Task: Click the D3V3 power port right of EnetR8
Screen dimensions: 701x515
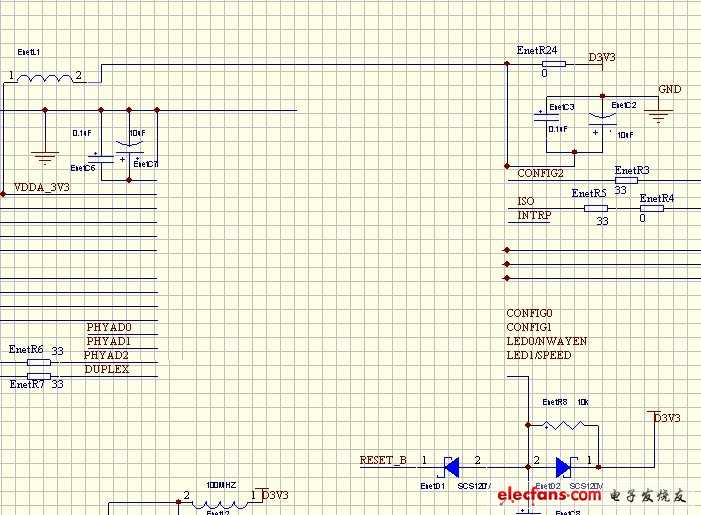Action: pyautogui.click(x=665, y=418)
